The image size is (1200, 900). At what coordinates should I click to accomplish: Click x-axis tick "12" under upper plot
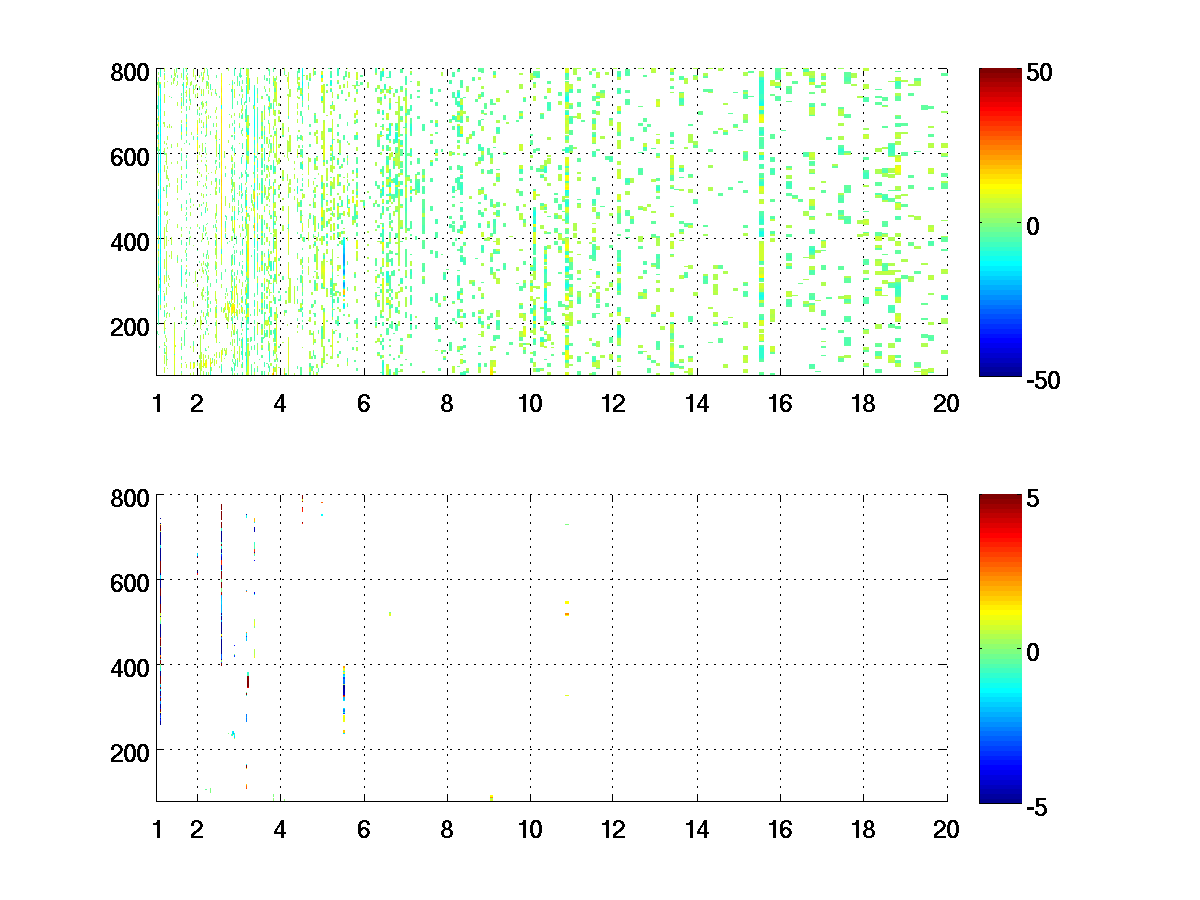point(613,404)
